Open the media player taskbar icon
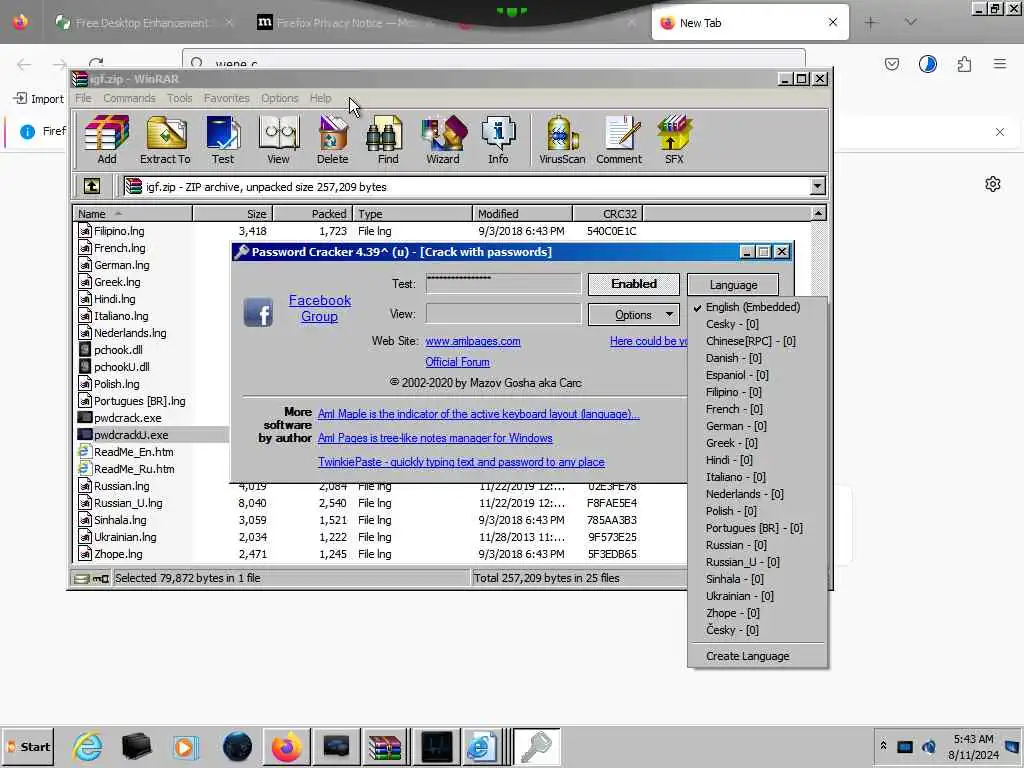 pyautogui.click(x=185, y=746)
